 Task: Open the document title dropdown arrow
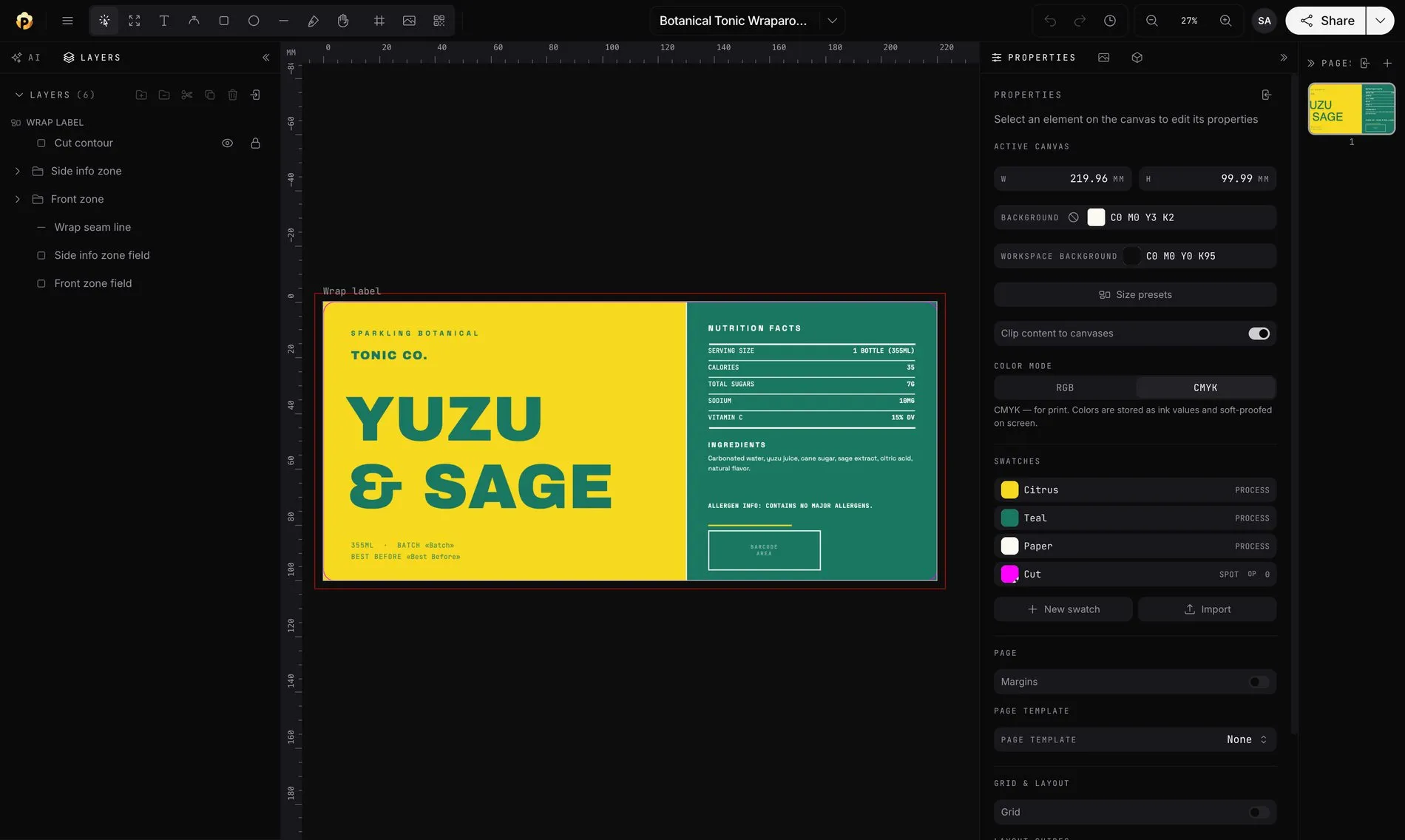click(x=832, y=21)
